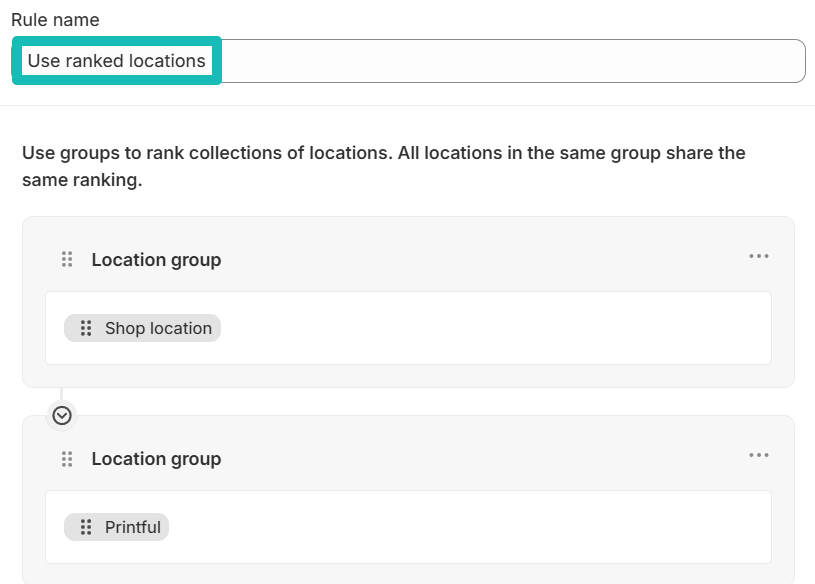The image size is (815, 584).
Task: Select the Shop location chip
Action: (142, 327)
